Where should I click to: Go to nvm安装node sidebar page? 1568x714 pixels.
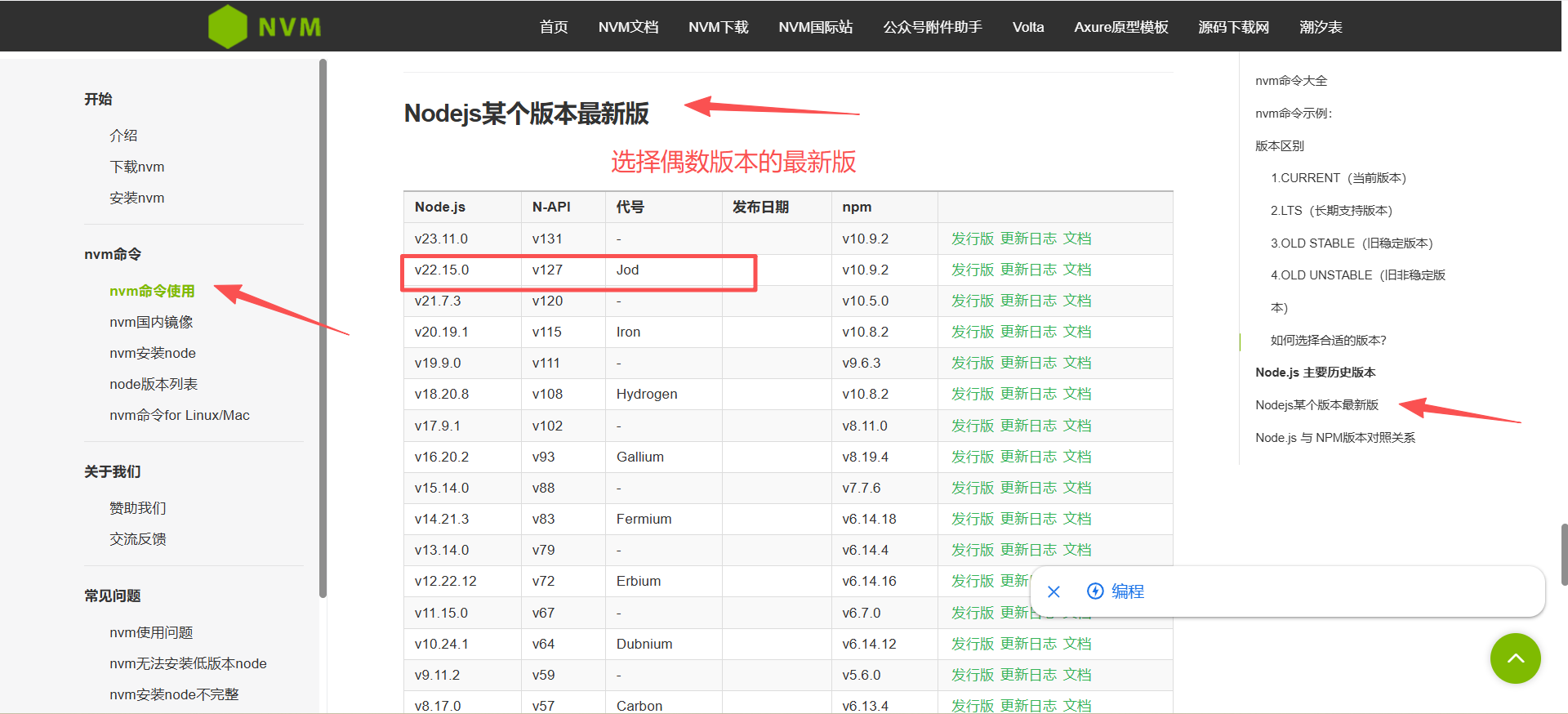(x=153, y=353)
